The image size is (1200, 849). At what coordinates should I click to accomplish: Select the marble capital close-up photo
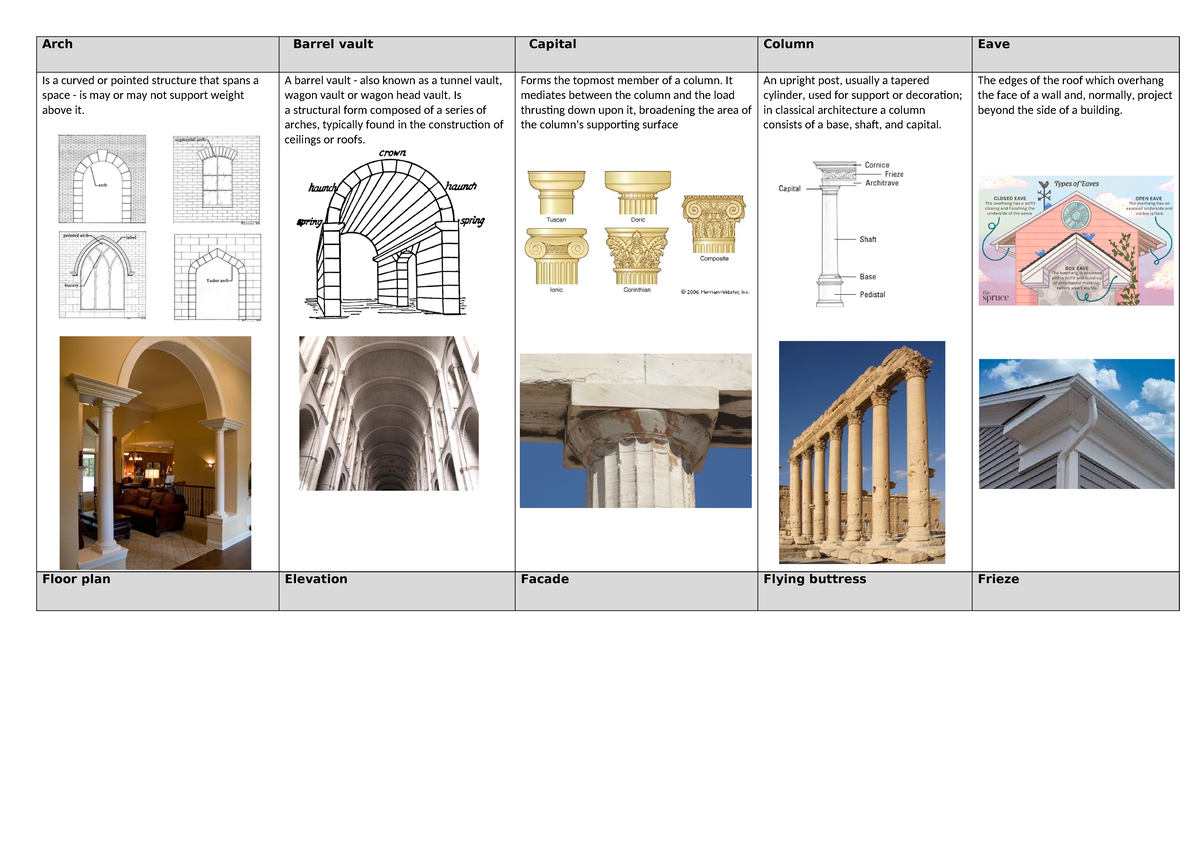636,430
